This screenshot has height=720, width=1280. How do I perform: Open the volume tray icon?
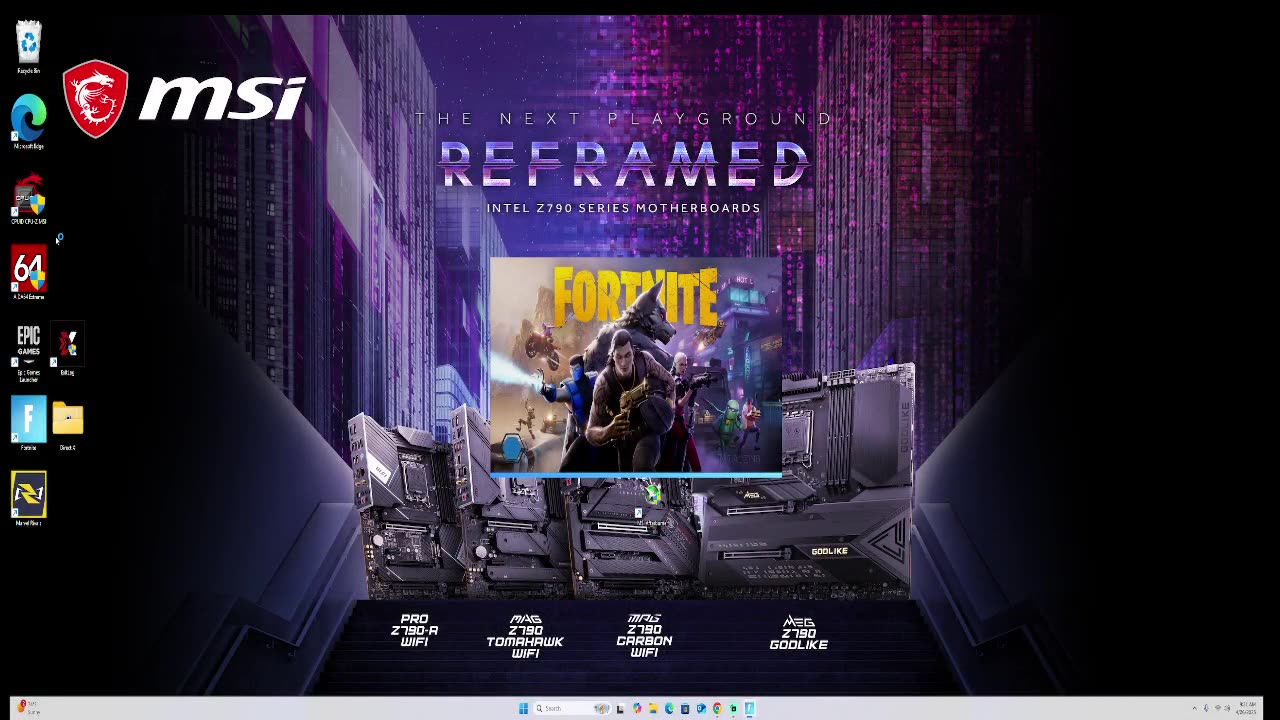point(1227,708)
